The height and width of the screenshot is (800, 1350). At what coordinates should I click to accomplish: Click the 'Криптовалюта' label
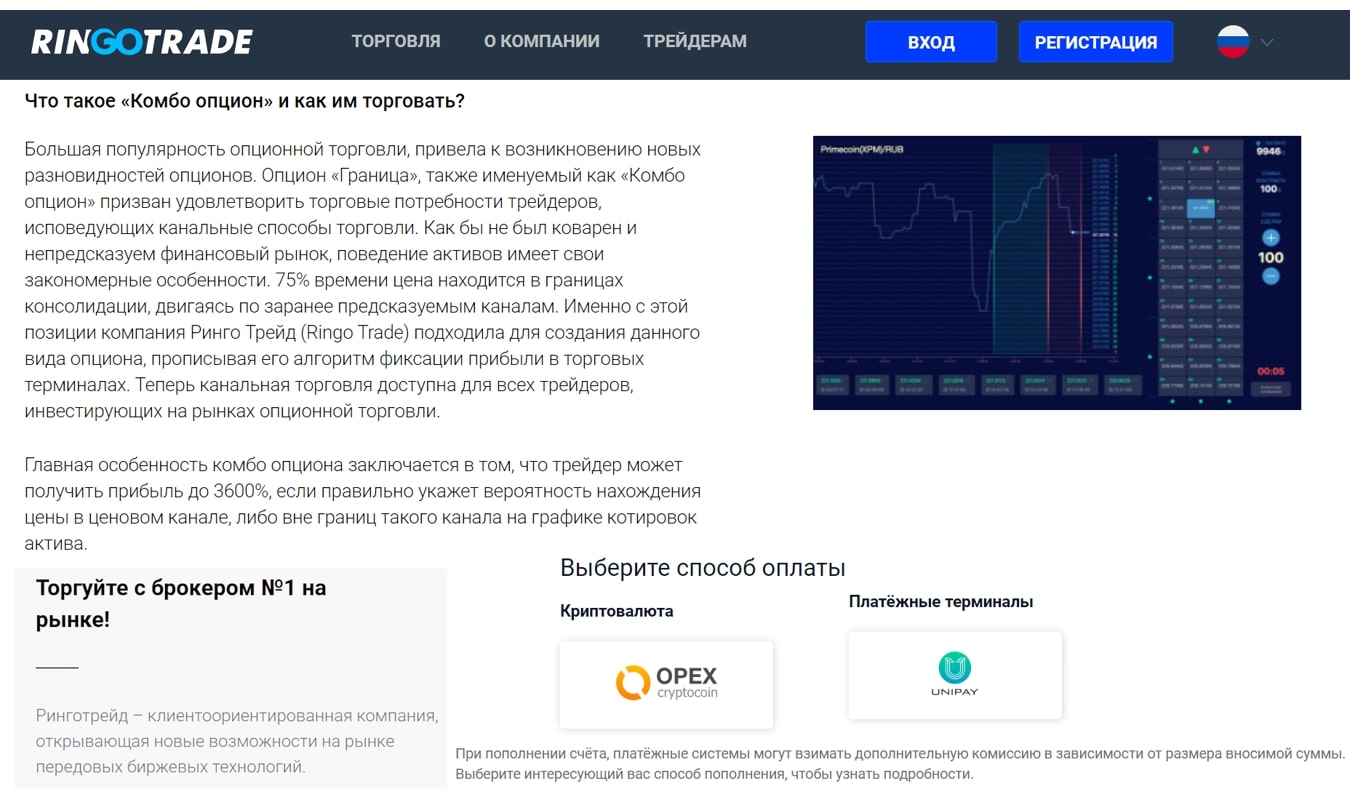(617, 611)
